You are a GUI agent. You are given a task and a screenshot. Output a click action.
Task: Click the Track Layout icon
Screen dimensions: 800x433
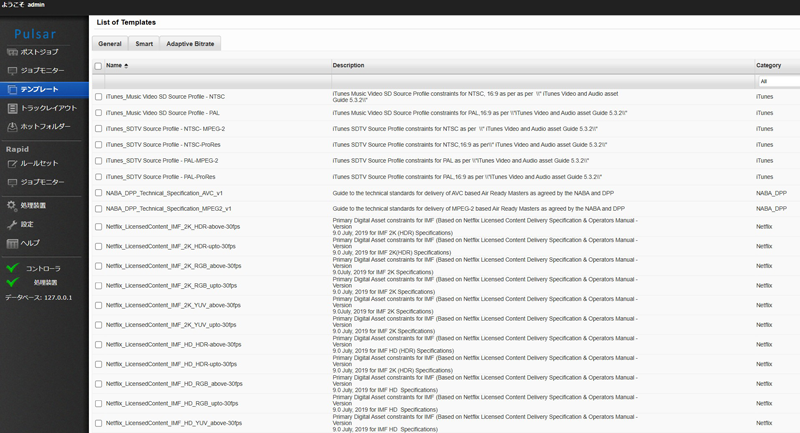pos(12,108)
